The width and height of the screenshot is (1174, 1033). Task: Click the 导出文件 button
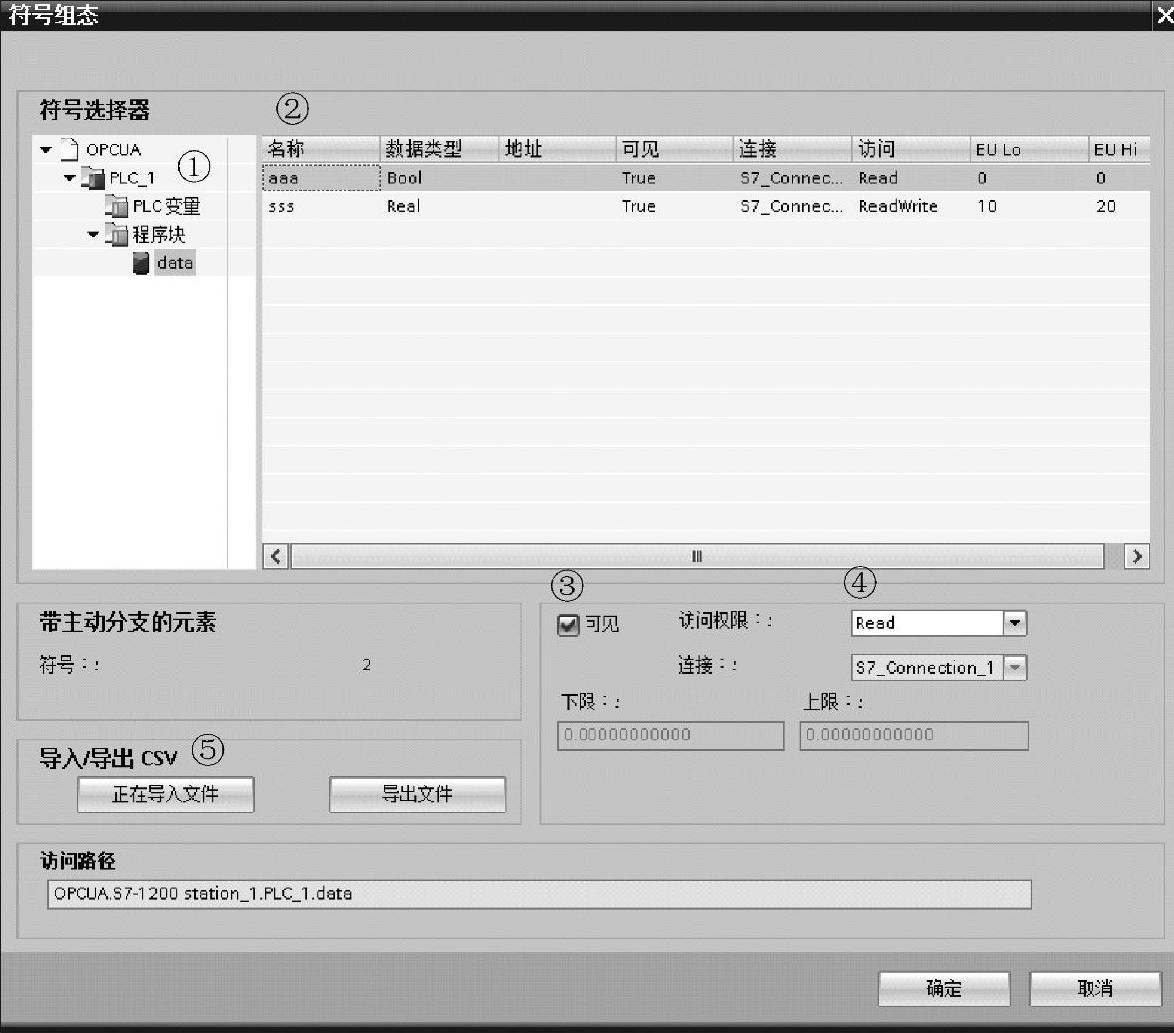417,794
